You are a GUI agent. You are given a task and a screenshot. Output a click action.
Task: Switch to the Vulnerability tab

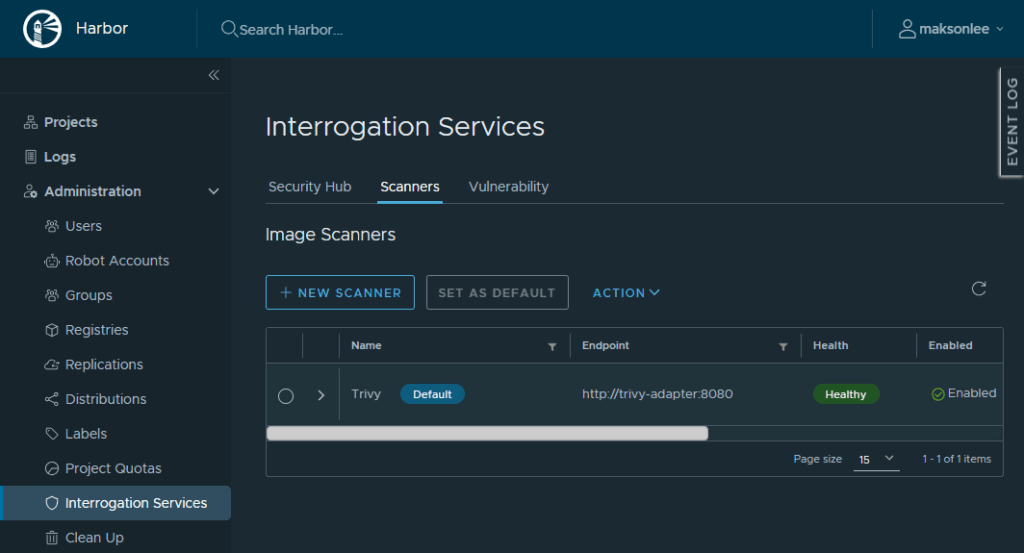click(508, 187)
